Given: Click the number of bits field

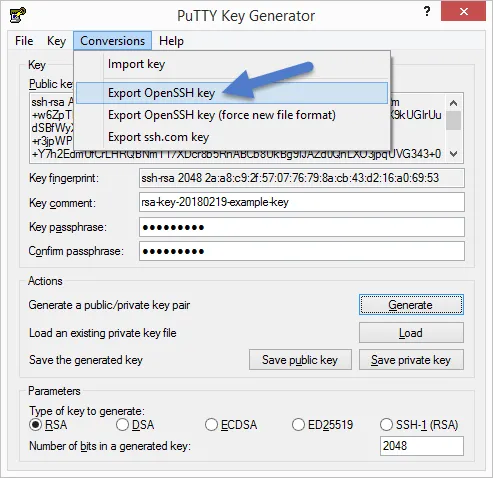Looking at the screenshot, I should [x=422, y=446].
